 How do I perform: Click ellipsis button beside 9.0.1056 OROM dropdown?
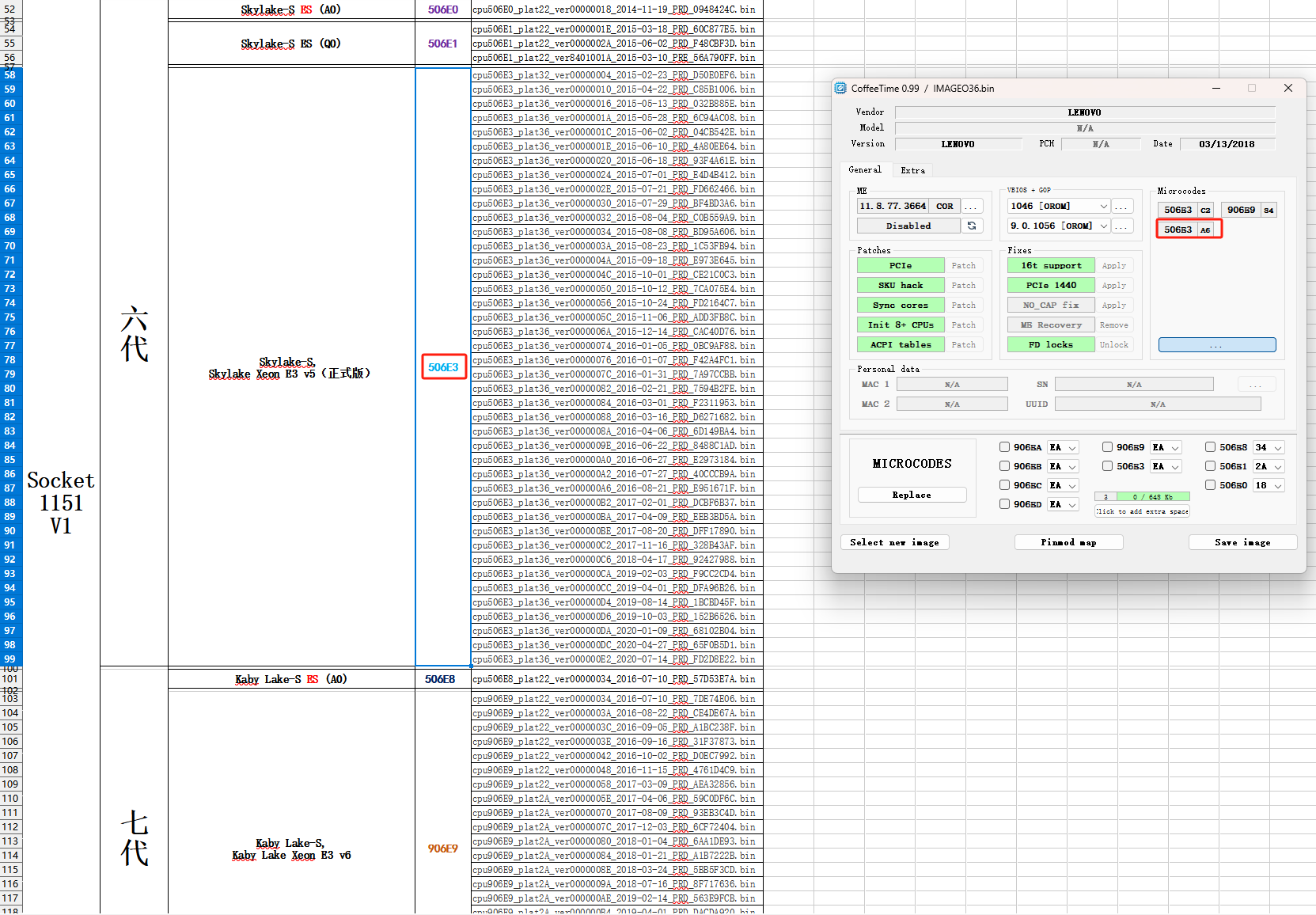1121,226
